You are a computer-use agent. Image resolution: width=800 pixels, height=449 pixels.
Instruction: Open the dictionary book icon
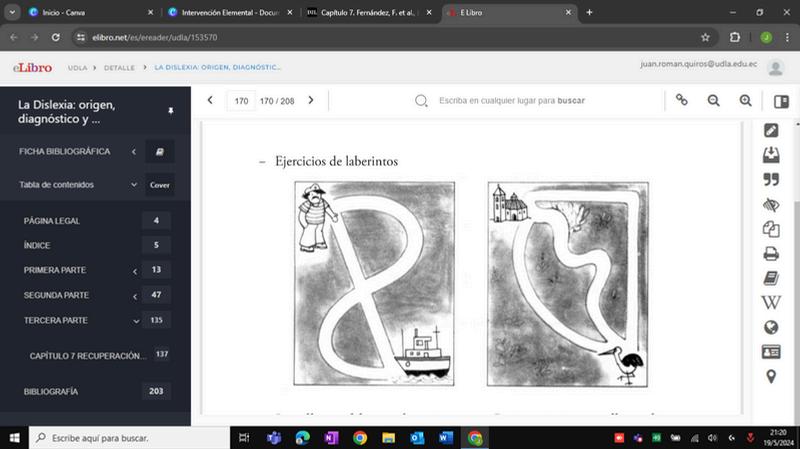point(771,278)
